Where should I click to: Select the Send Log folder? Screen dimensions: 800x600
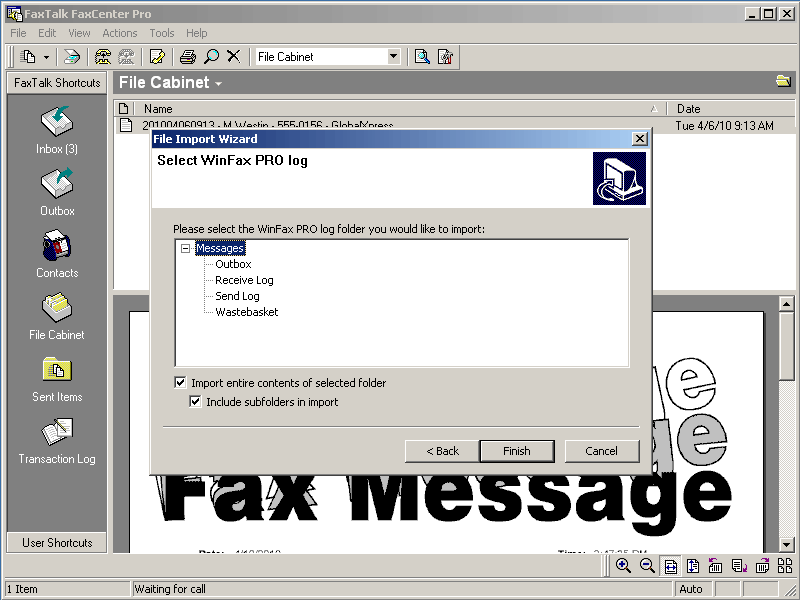point(237,296)
